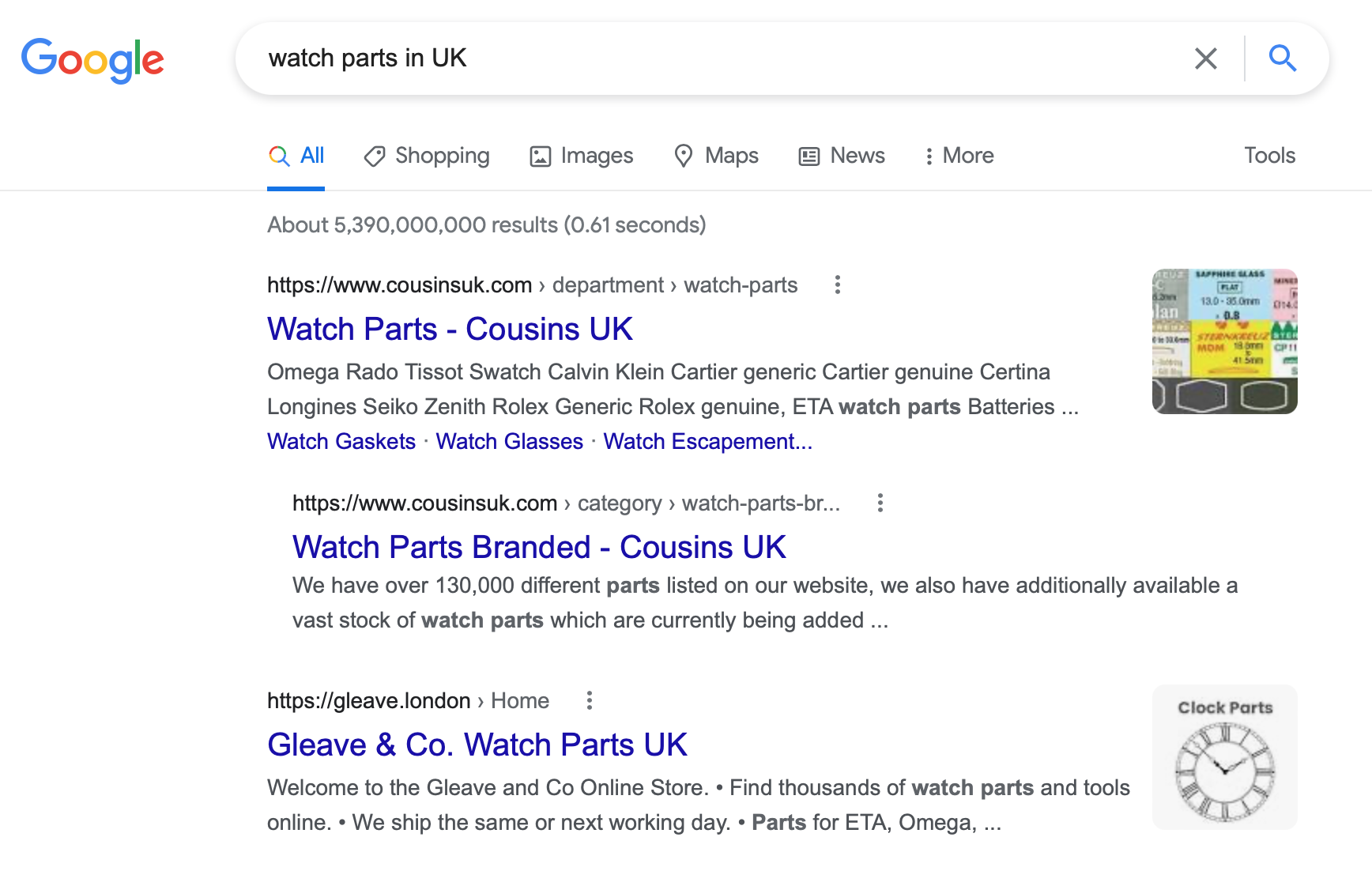This screenshot has height=871, width=1372.
Task: Open Watch Parts - Cousins UK link
Action: (x=450, y=329)
